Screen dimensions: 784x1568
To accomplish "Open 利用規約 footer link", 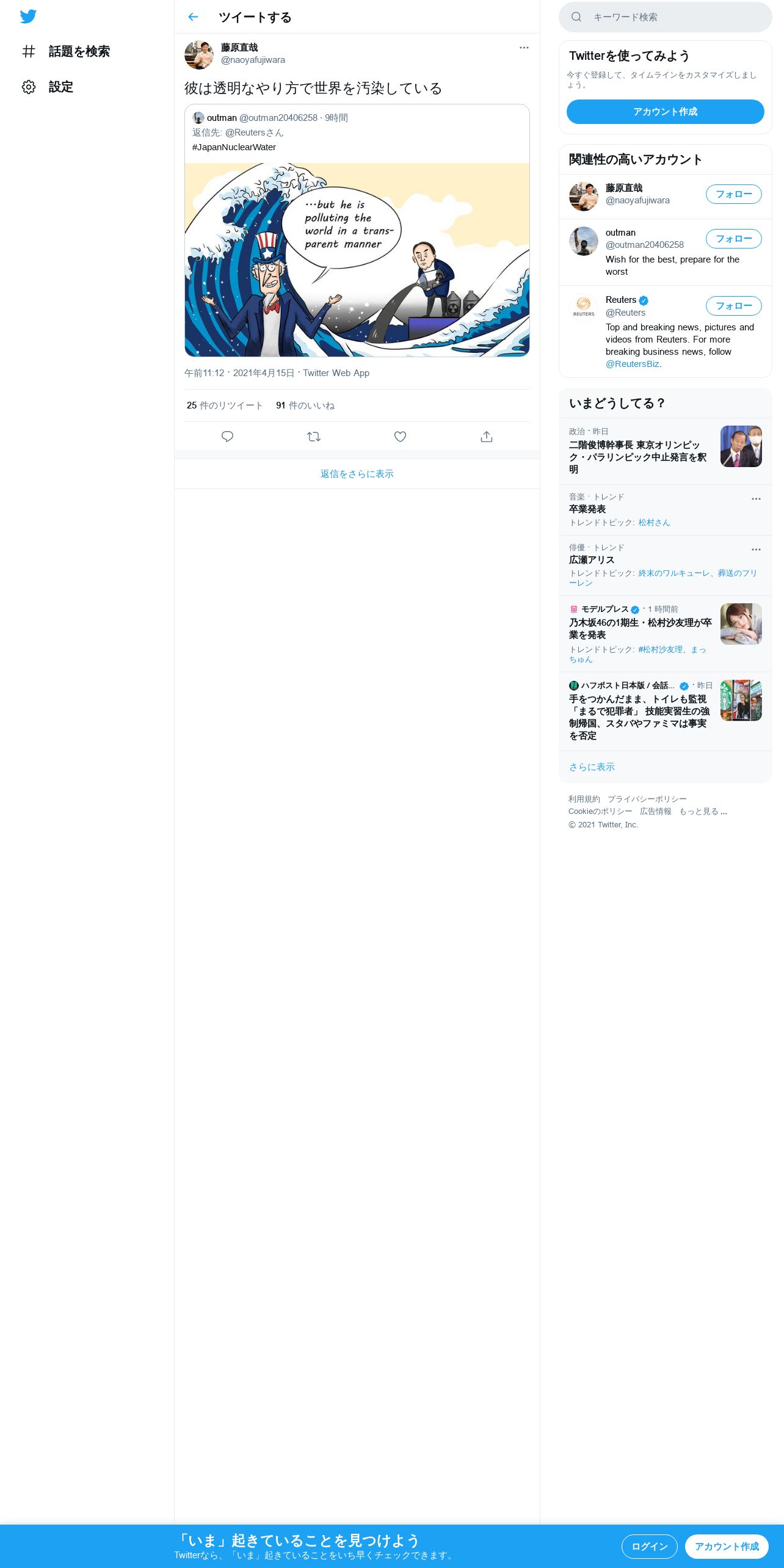I will pos(584,799).
